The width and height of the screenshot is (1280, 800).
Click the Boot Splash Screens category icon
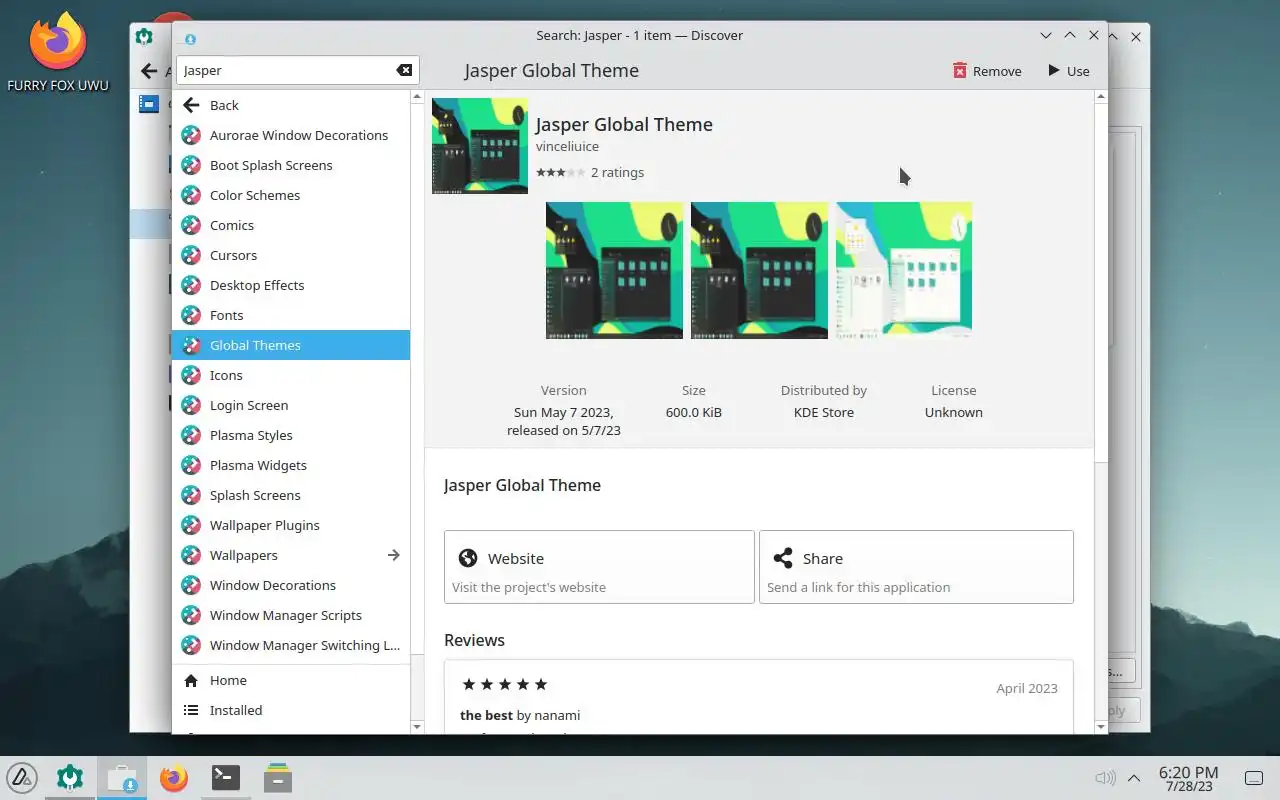[191, 165]
